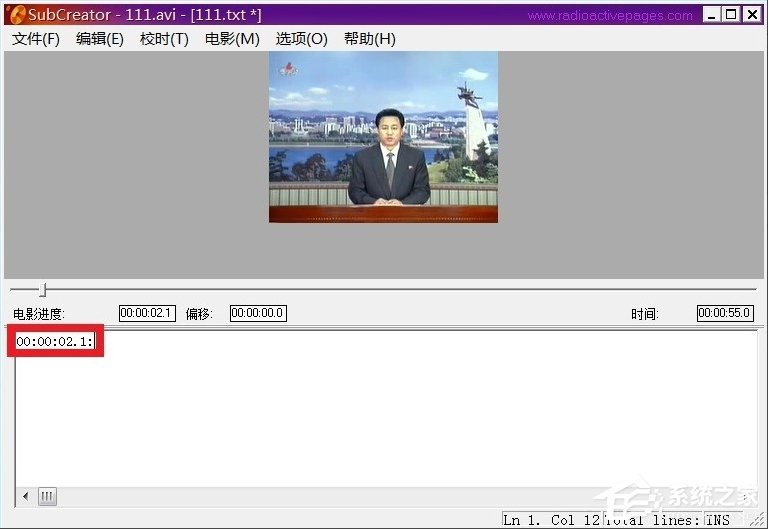The width and height of the screenshot is (768, 529).
Task: Click the 电影进度 time field
Action: click(x=147, y=313)
